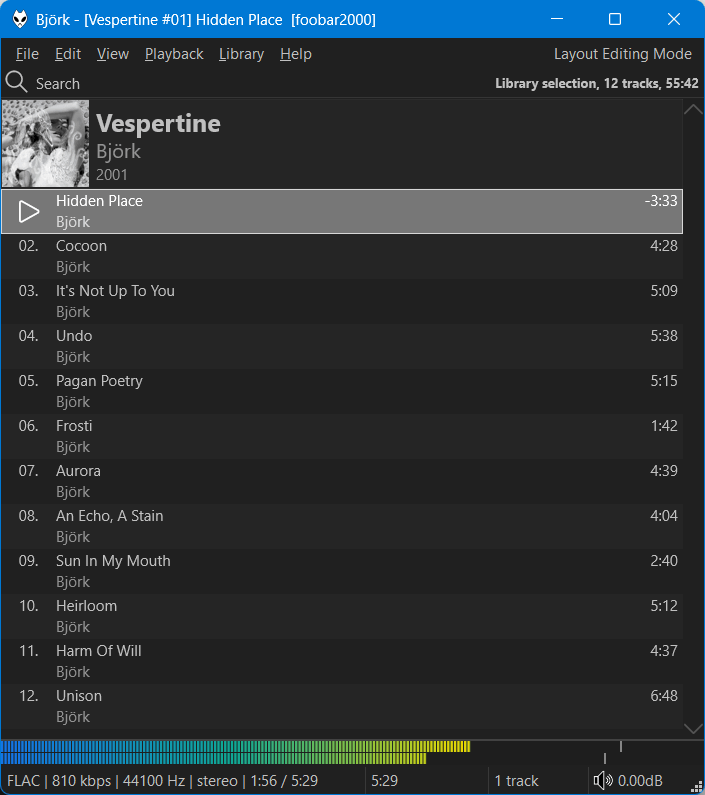This screenshot has width=705, height=795.
Task: Select the Cocoon track
Action: point(342,256)
